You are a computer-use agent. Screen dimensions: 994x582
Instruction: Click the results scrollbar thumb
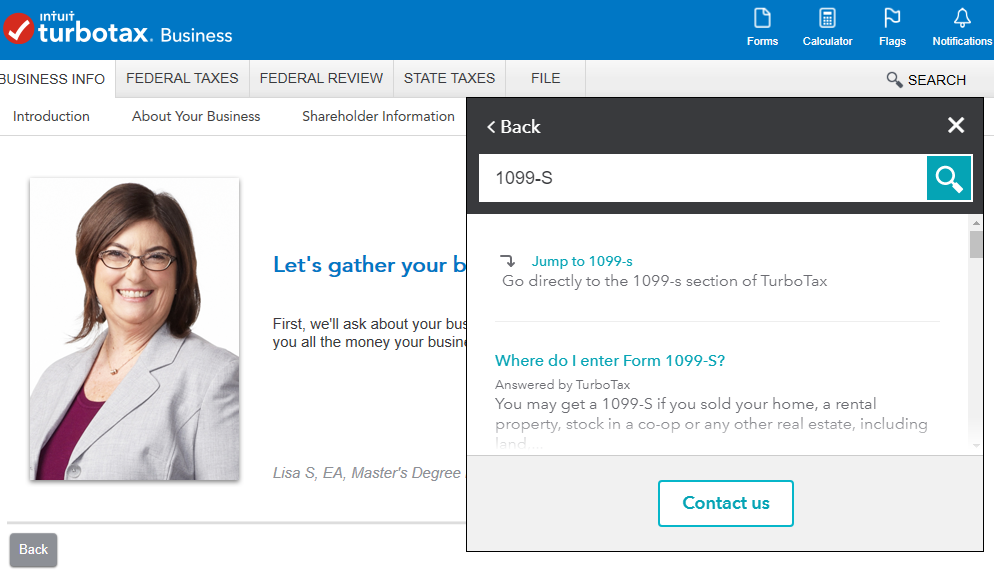point(976,245)
